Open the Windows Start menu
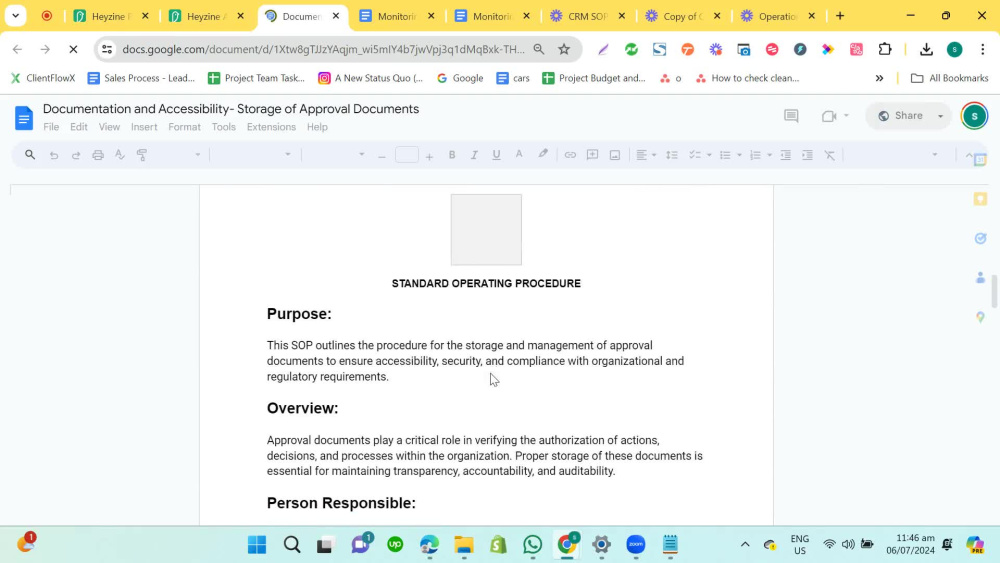The width and height of the screenshot is (1000, 563). pyautogui.click(x=257, y=545)
